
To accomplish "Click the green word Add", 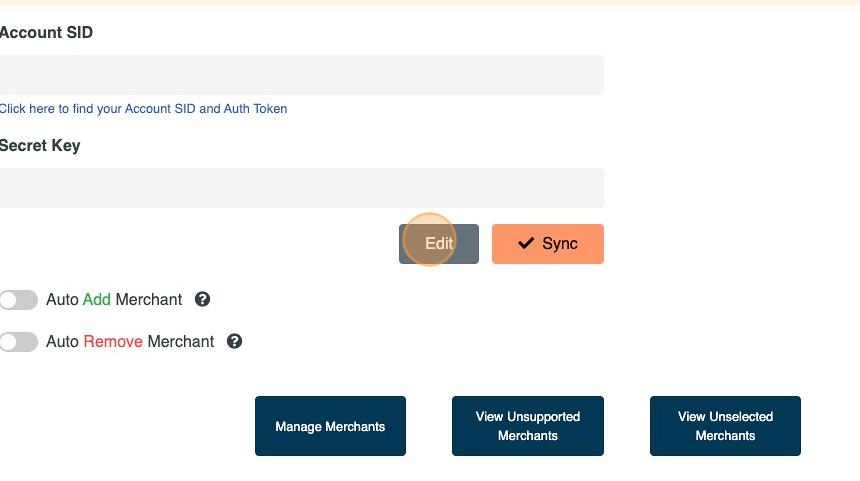I will point(97,299).
